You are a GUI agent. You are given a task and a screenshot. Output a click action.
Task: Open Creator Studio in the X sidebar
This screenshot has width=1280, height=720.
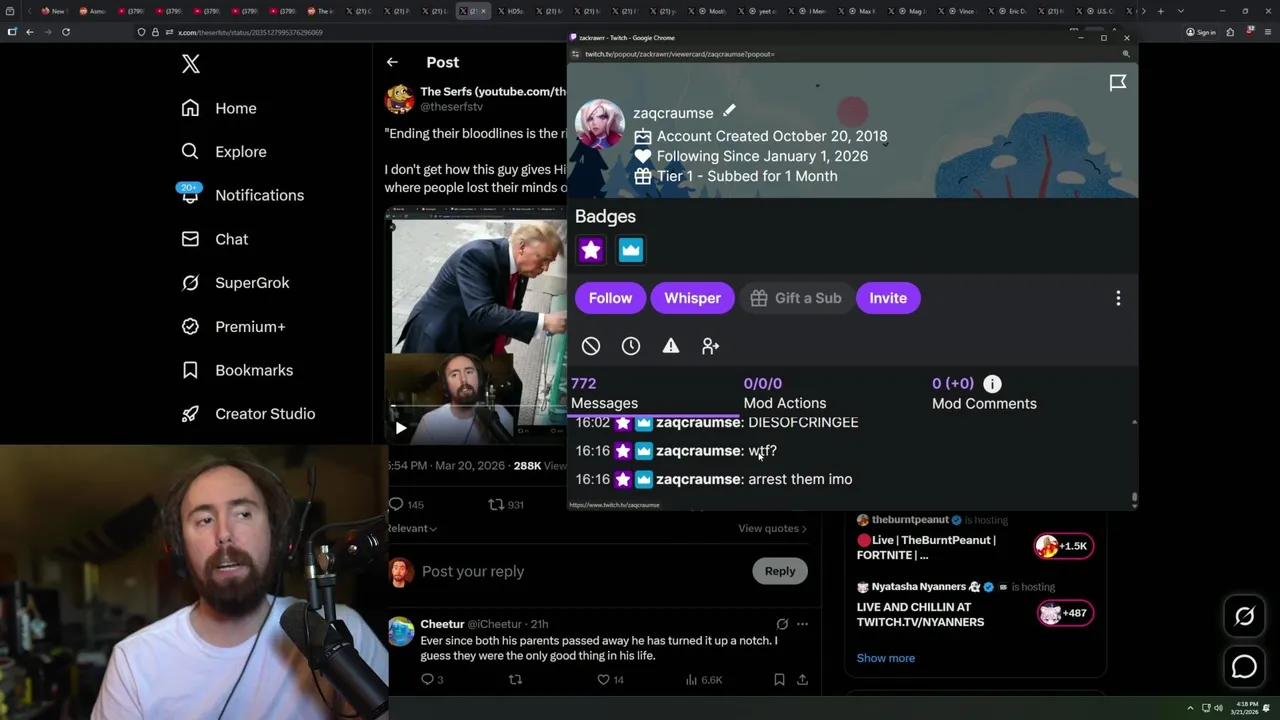[x=248, y=414]
